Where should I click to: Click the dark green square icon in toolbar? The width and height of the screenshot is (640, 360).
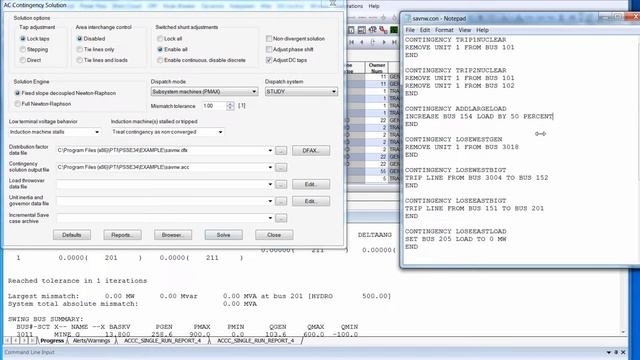(x=394, y=30)
